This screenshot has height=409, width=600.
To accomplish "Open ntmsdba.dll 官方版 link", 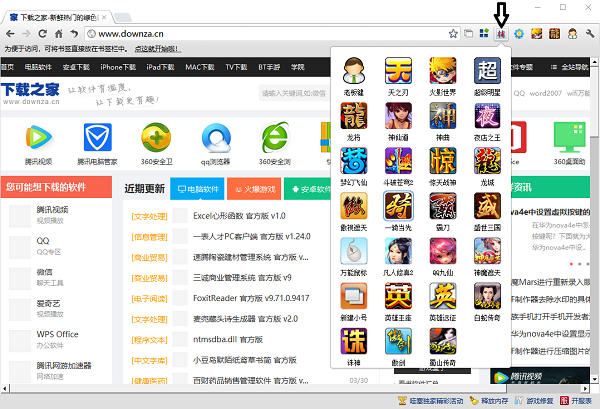I will [228, 339].
